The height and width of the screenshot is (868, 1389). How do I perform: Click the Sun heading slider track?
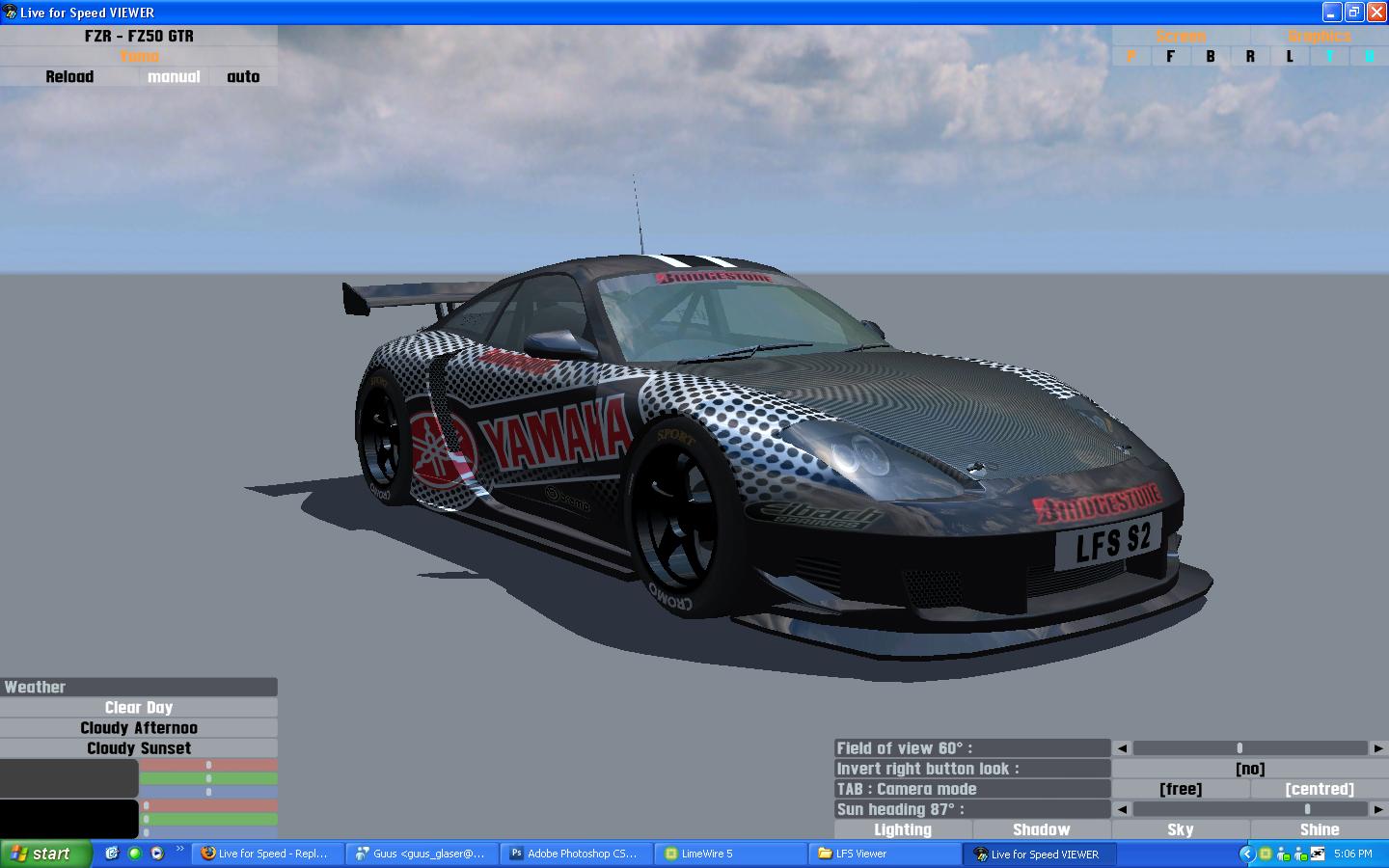pos(1250,809)
